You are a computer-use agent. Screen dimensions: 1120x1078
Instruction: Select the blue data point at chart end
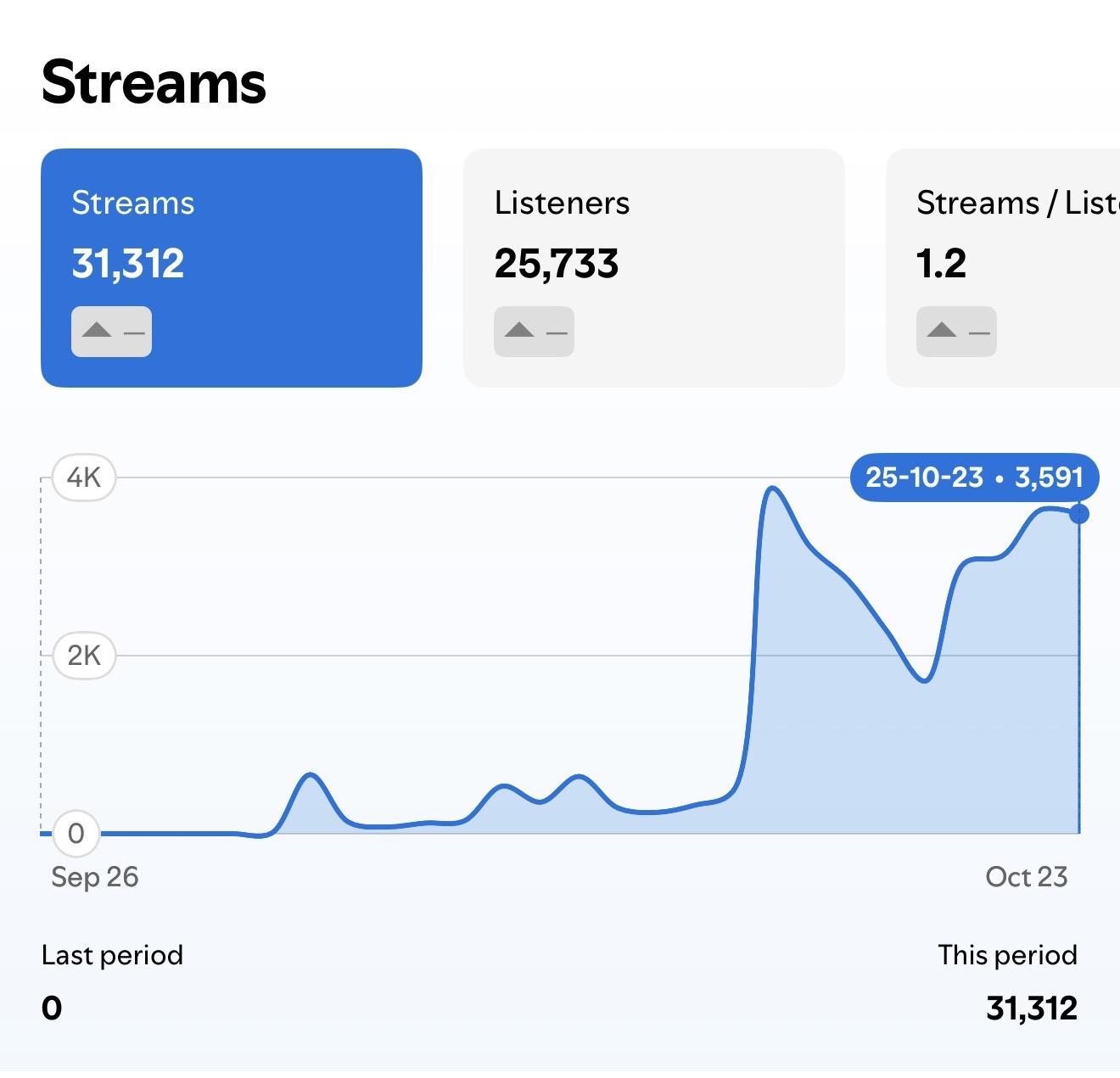tap(1079, 514)
